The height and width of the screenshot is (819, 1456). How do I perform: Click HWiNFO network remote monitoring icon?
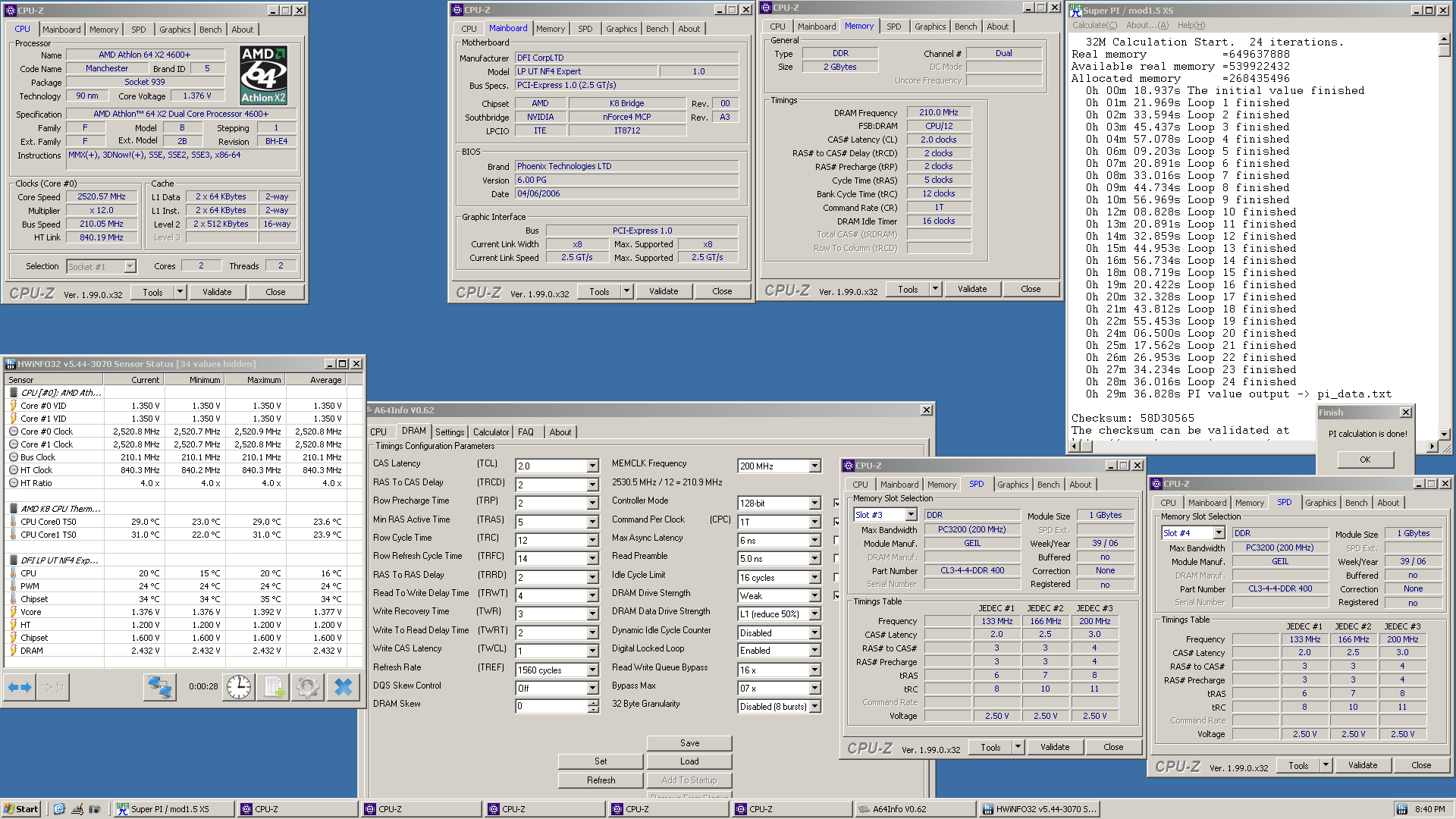(x=159, y=687)
